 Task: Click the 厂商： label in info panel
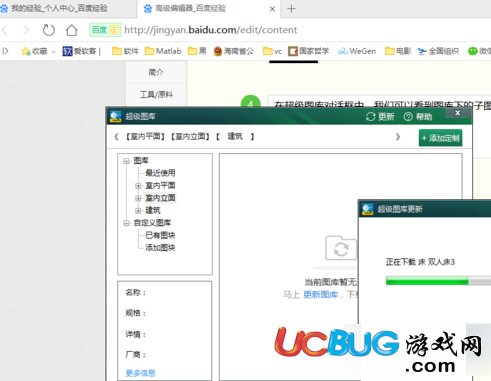click(x=136, y=355)
